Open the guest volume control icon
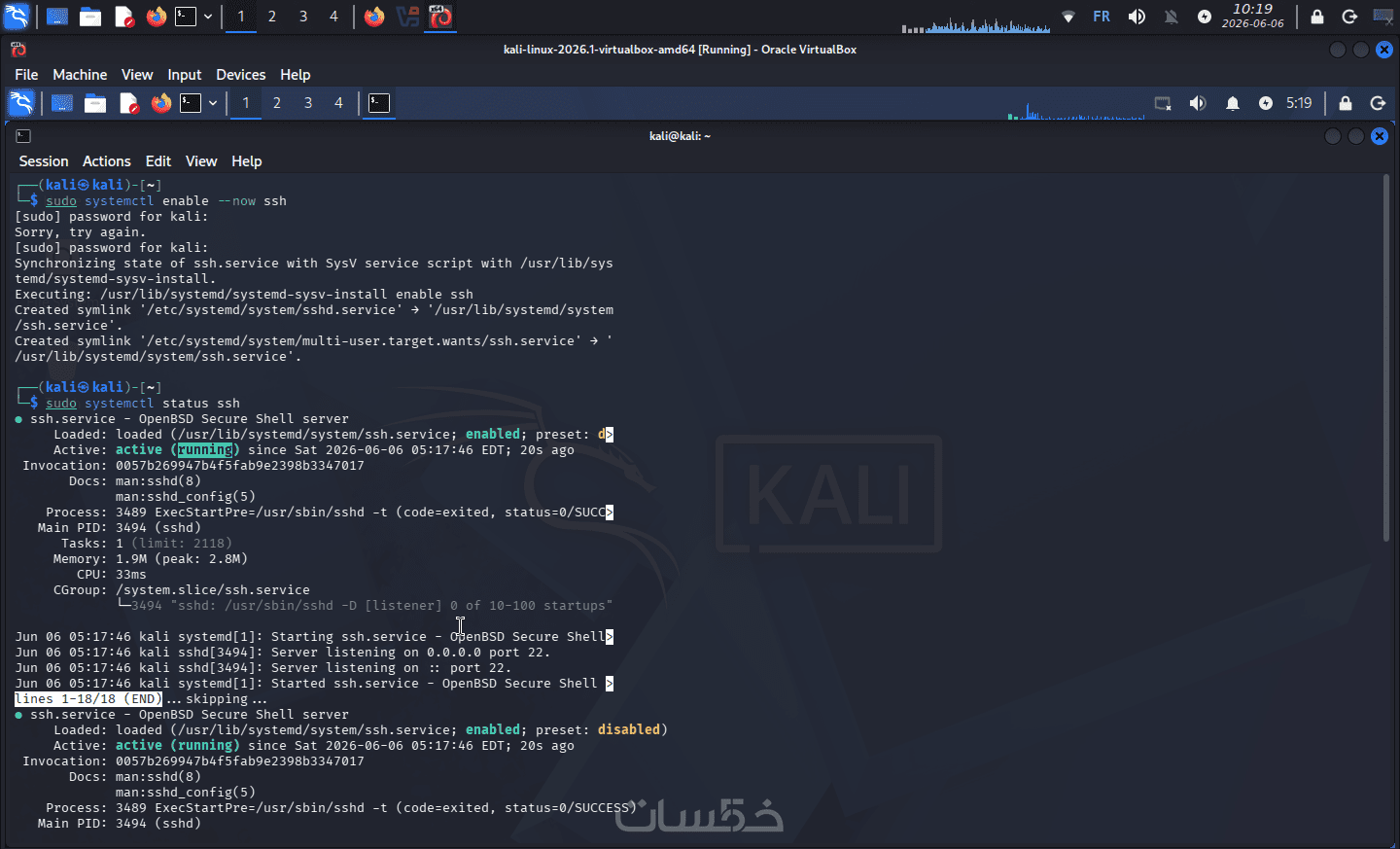 (x=1198, y=103)
